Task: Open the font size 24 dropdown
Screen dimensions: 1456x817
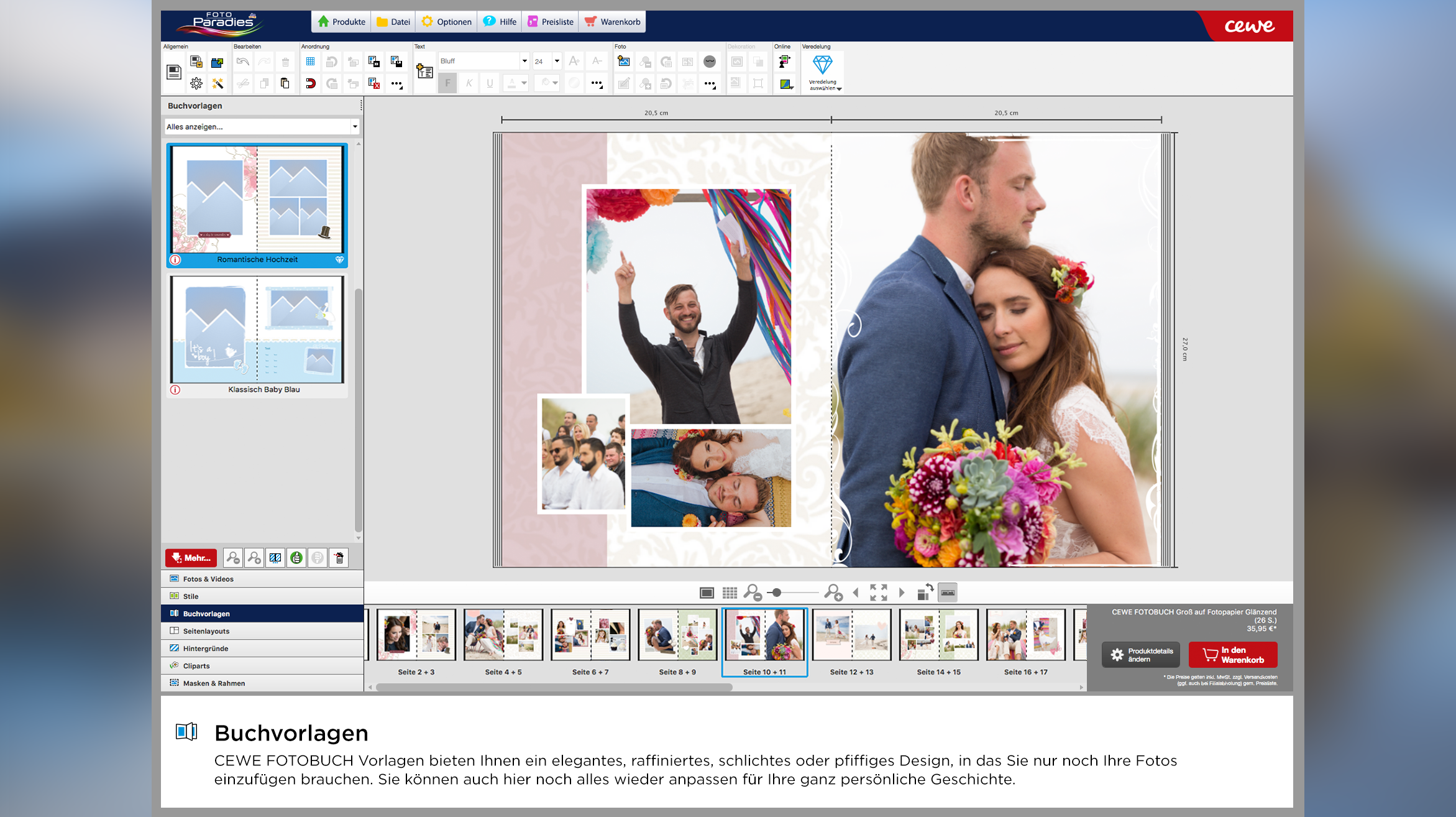Action: [x=557, y=61]
